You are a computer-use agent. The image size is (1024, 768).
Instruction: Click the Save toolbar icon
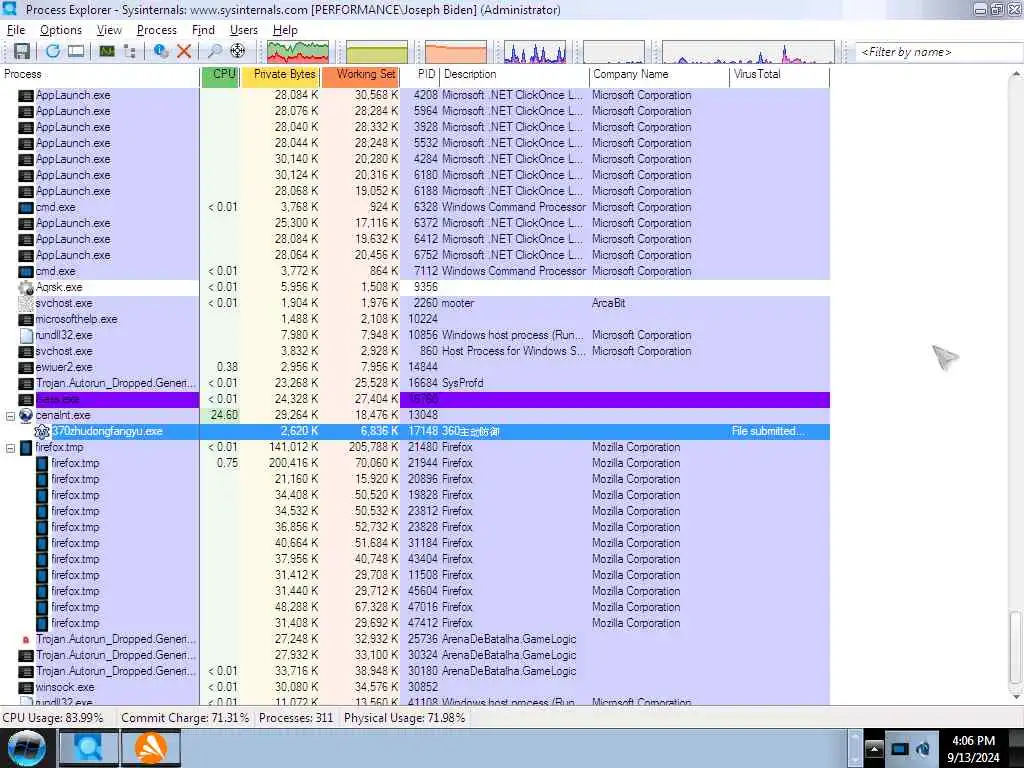pyautogui.click(x=22, y=52)
